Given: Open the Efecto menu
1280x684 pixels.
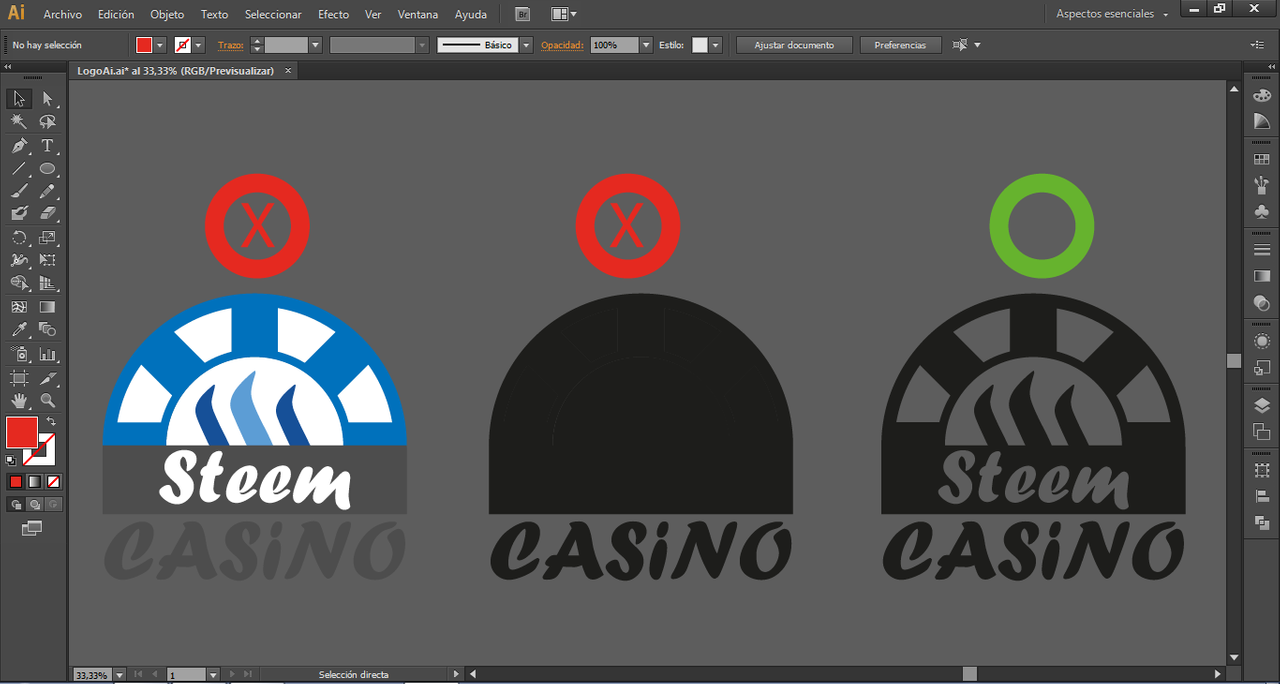Looking at the screenshot, I should click(x=334, y=14).
